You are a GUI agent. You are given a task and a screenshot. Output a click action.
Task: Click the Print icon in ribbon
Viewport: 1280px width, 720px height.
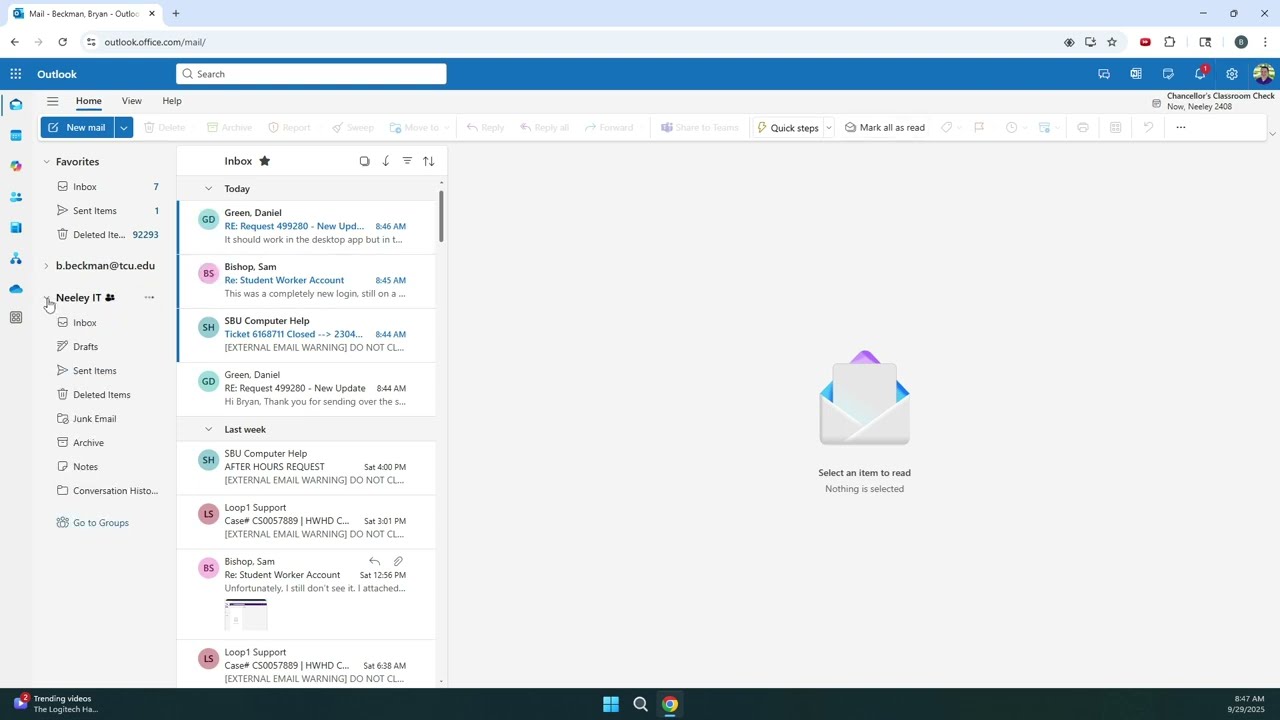(1083, 128)
